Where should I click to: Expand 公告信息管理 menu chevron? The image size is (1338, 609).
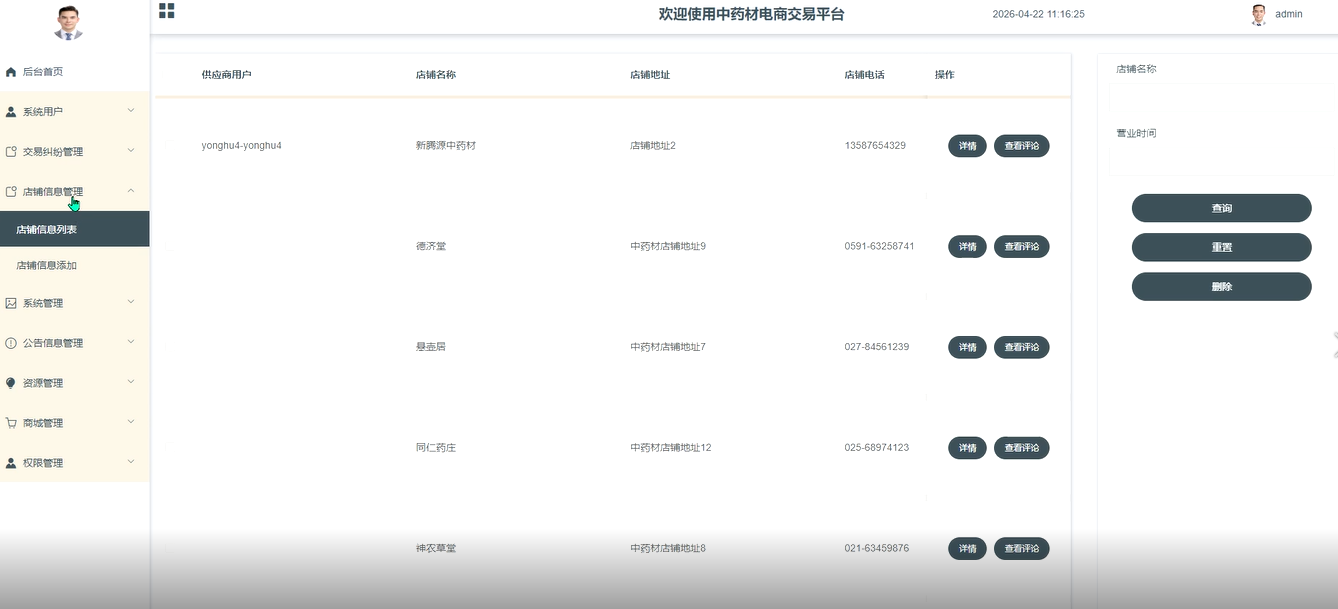(x=131, y=341)
